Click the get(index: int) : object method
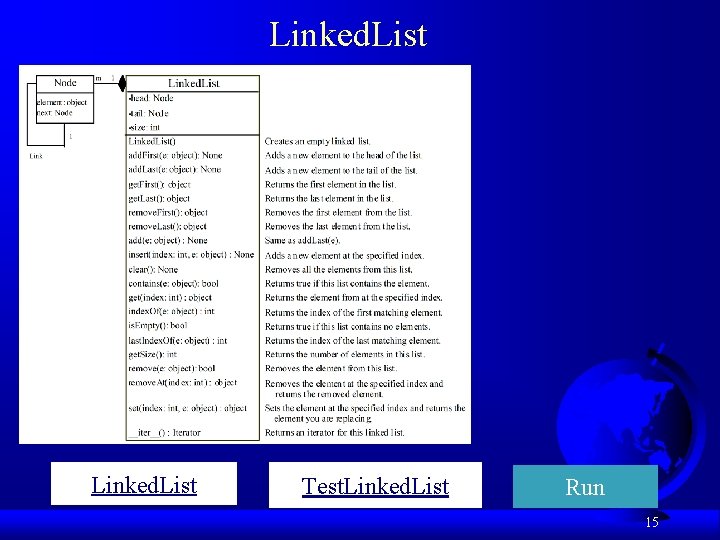Screen dimensions: 720x540 [170, 298]
